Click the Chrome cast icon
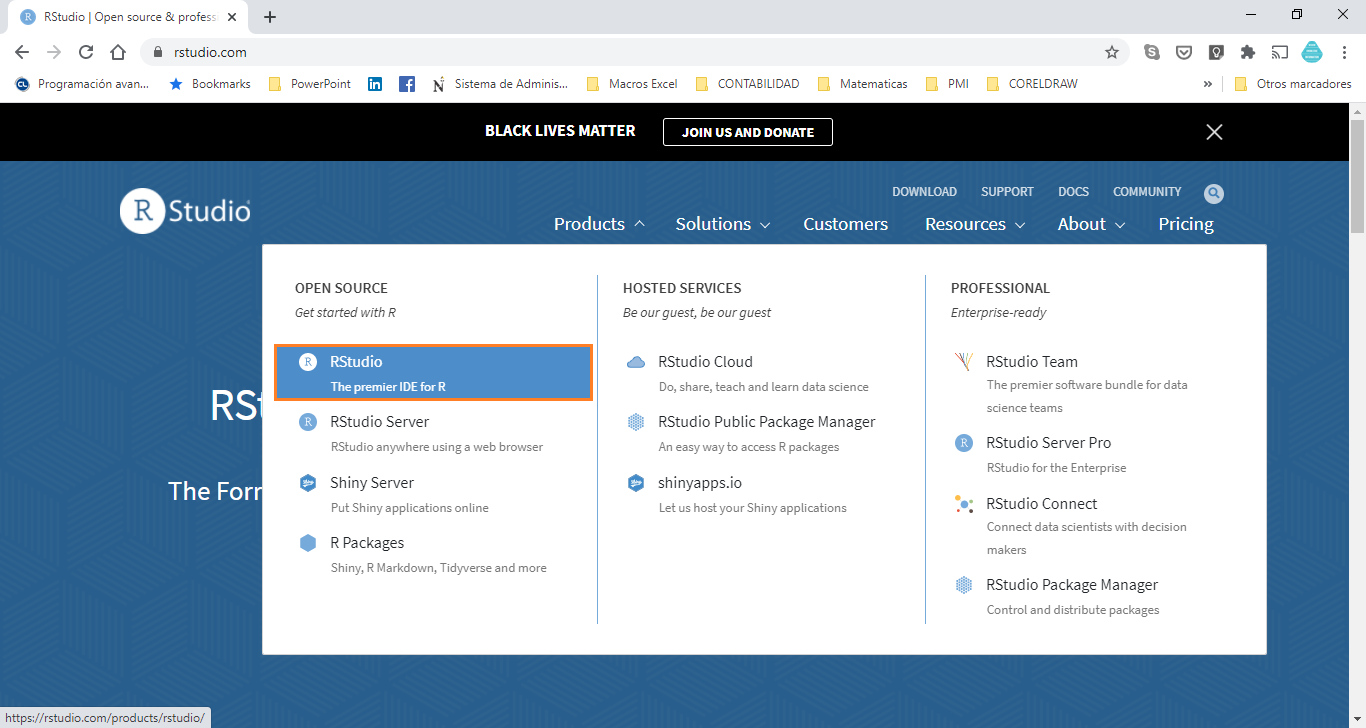The height and width of the screenshot is (728, 1366). 1280,51
